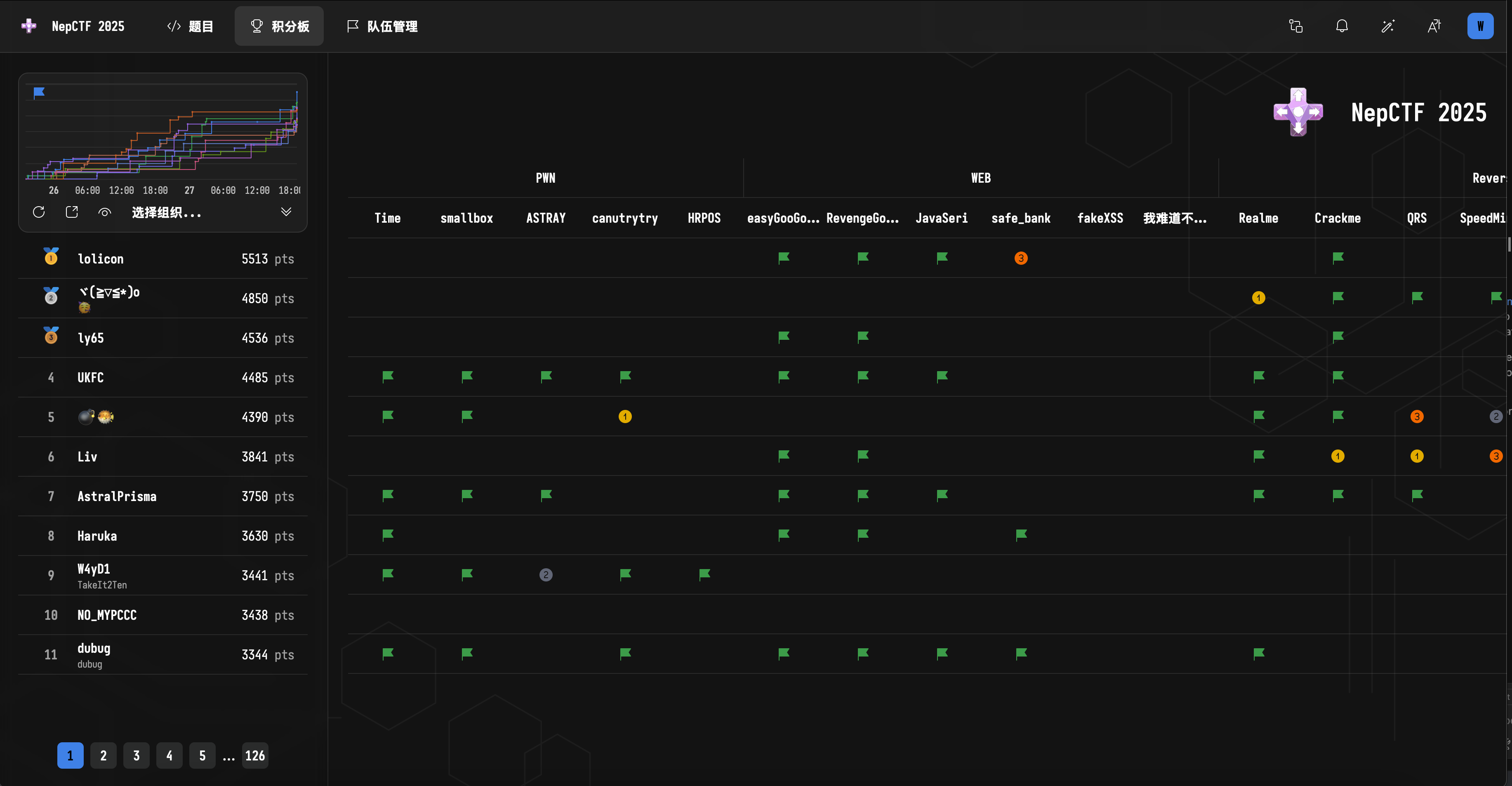
Task: Open scoreboard chart in external view
Action: [x=72, y=212]
